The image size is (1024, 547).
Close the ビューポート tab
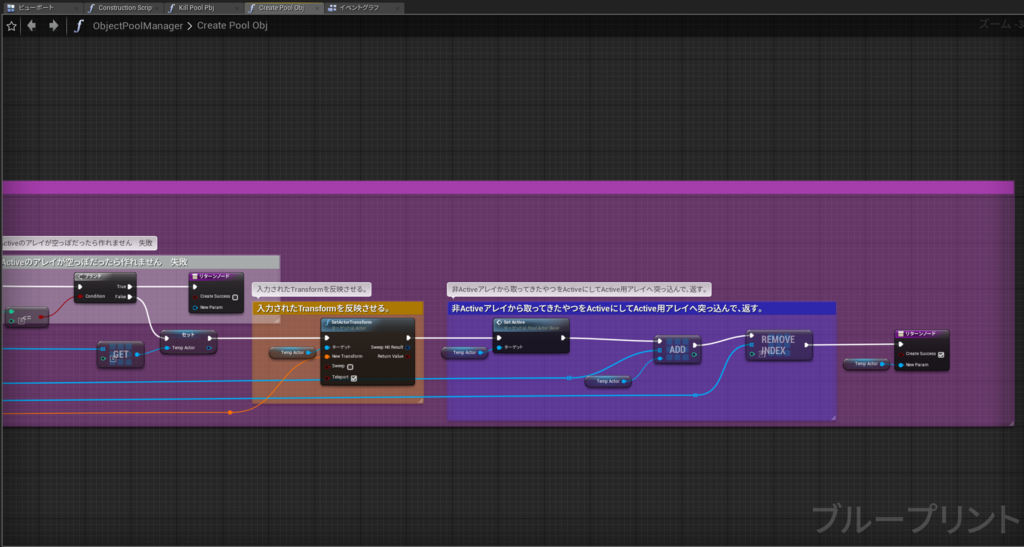click(x=76, y=8)
